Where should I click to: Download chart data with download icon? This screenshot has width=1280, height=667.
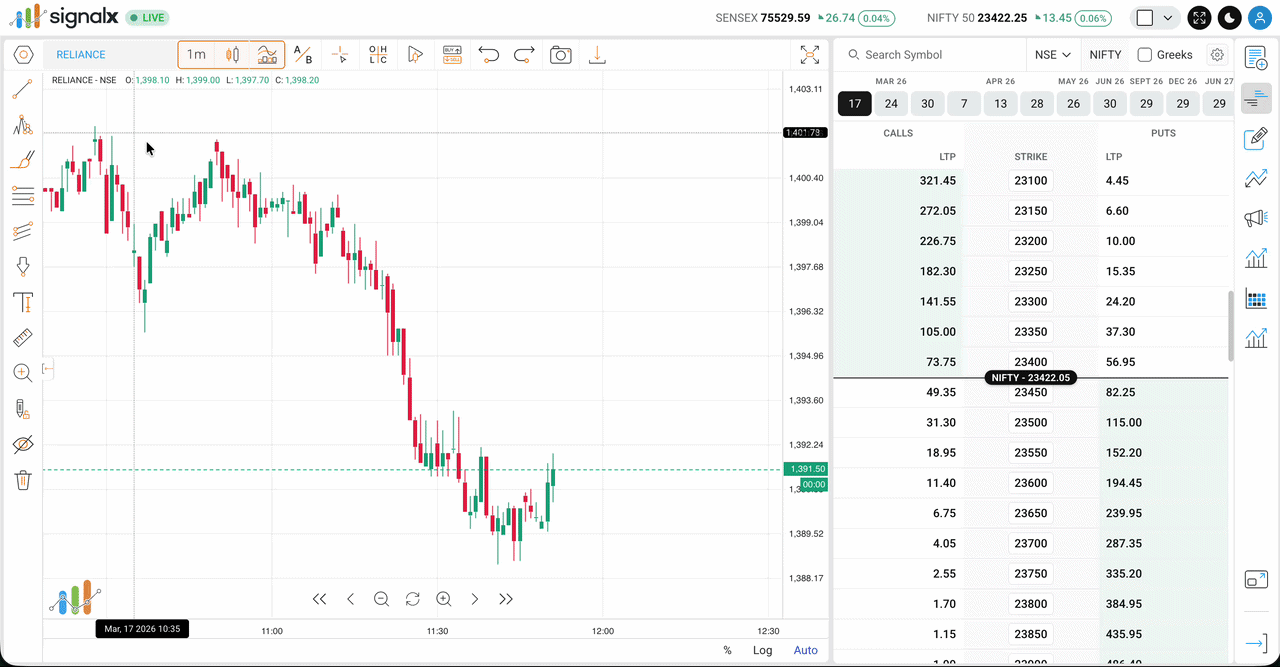click(x=597, y=55)
